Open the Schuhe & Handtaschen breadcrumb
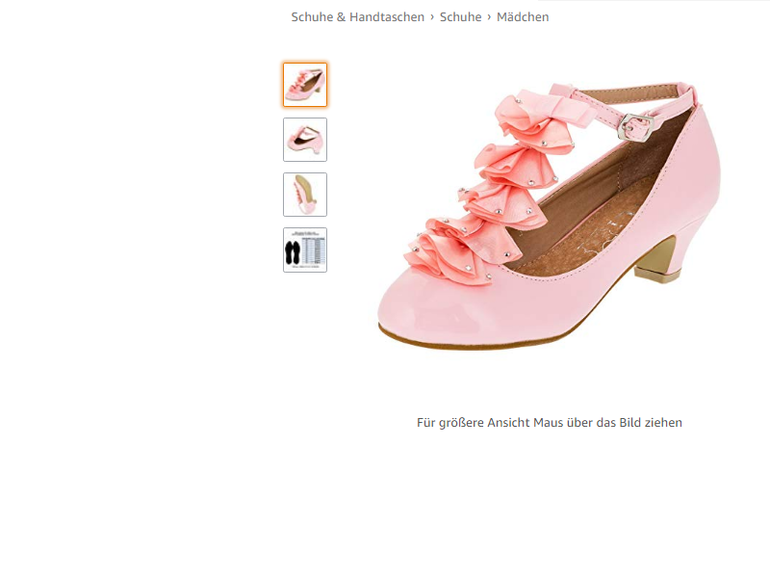 tap(357, 17)
